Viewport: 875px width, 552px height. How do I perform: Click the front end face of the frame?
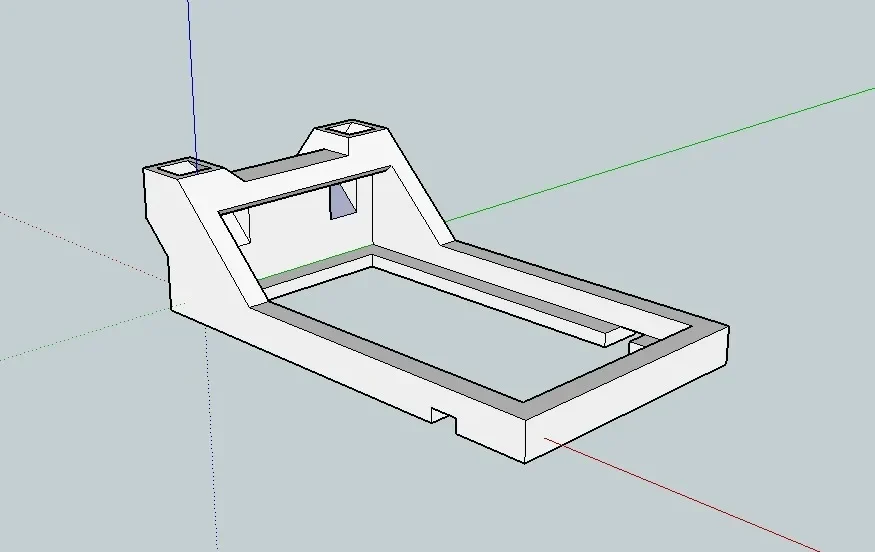(627, 396)
